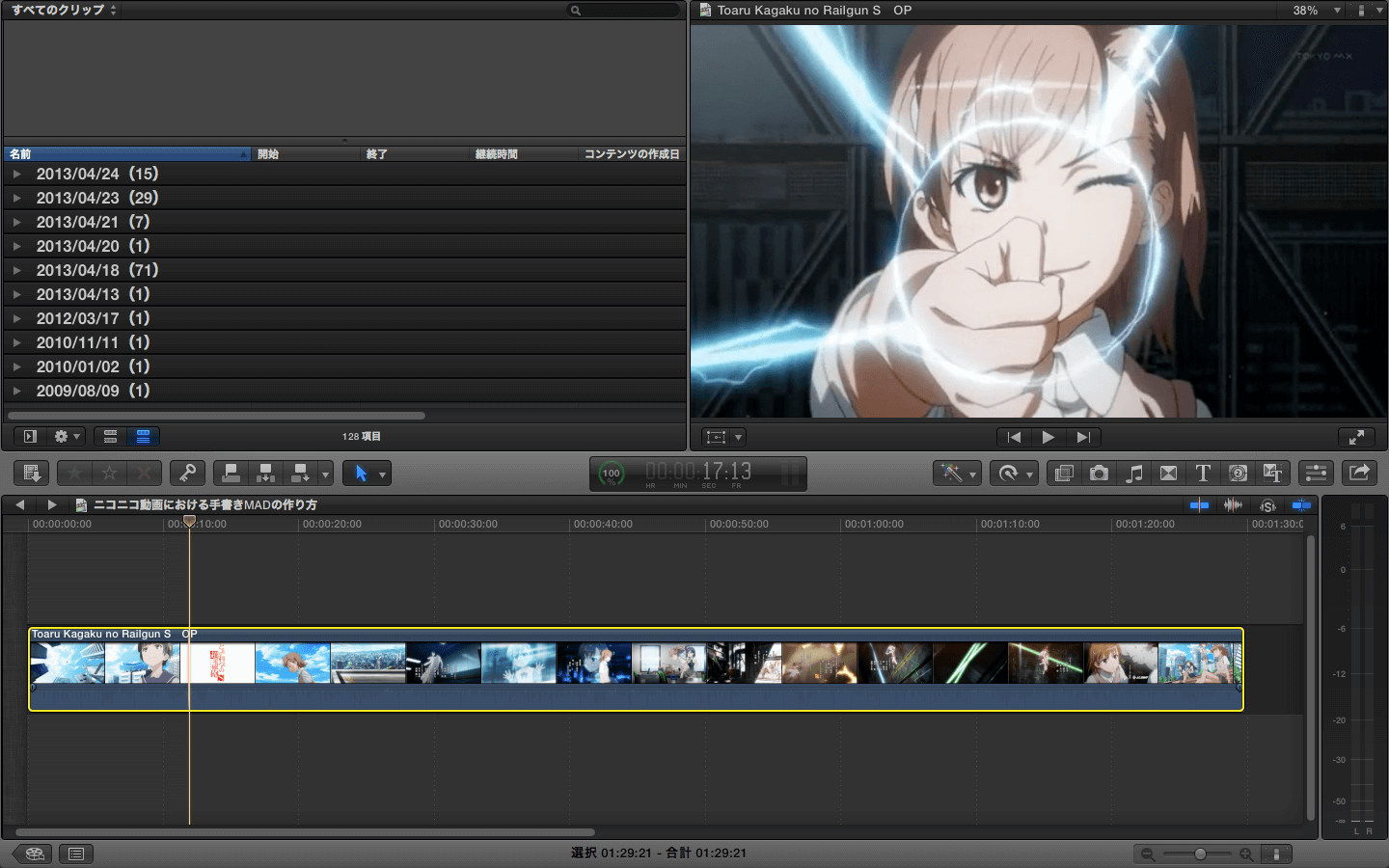Click the append clip to storyline icon

click(x=300, y=474)
